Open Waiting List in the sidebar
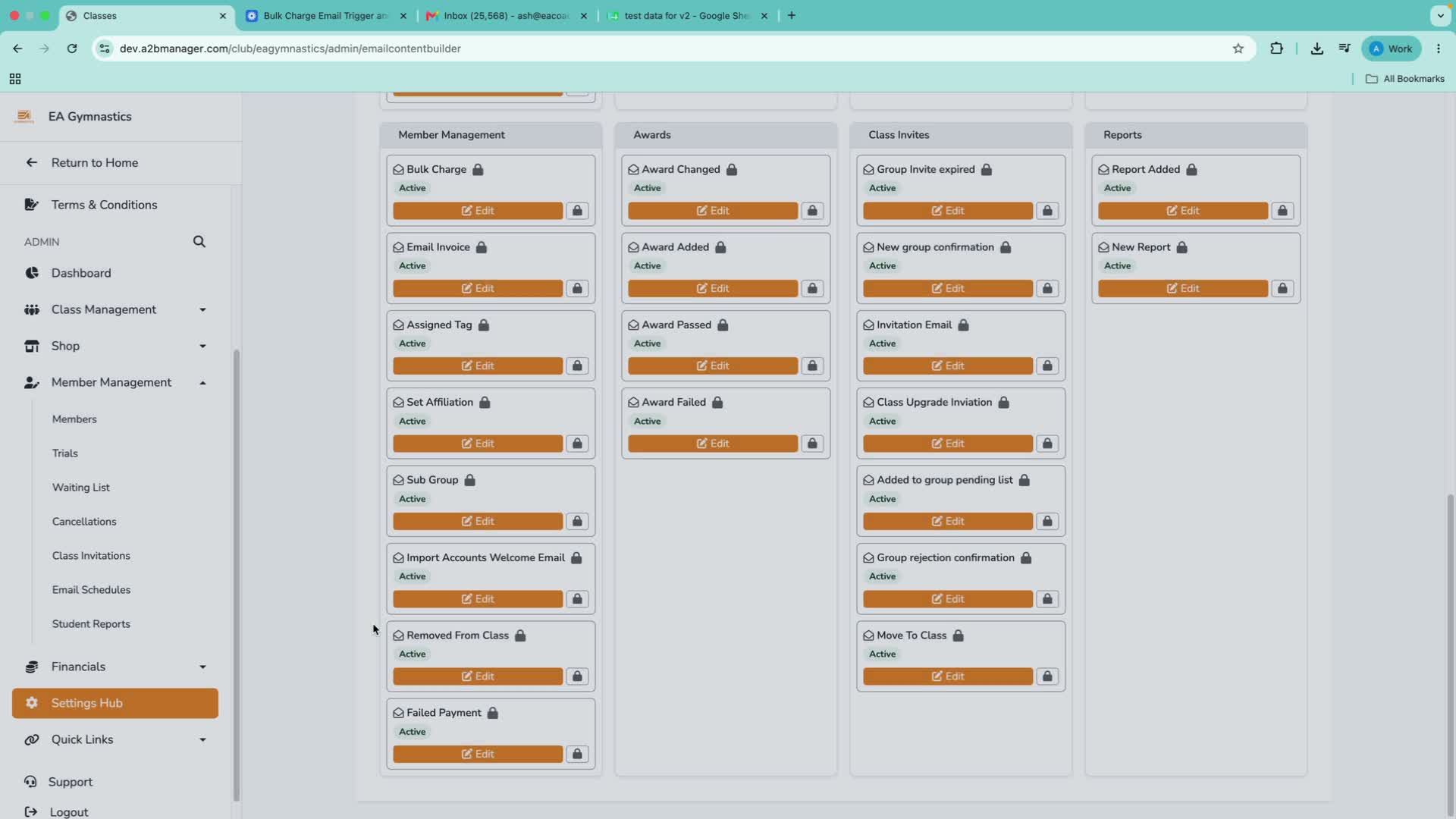 [81, 488]
